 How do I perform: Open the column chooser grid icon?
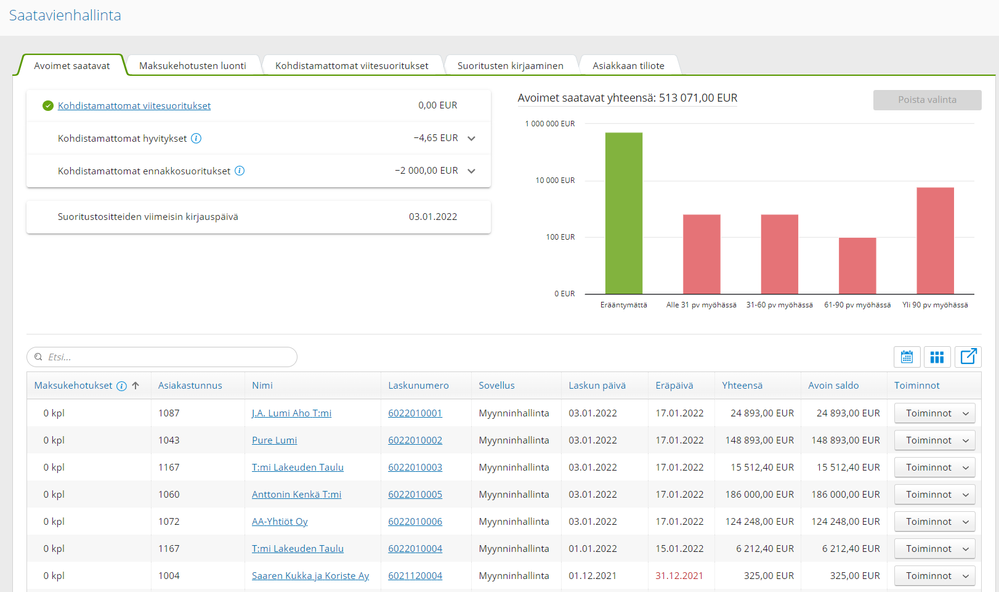point(937,357)
